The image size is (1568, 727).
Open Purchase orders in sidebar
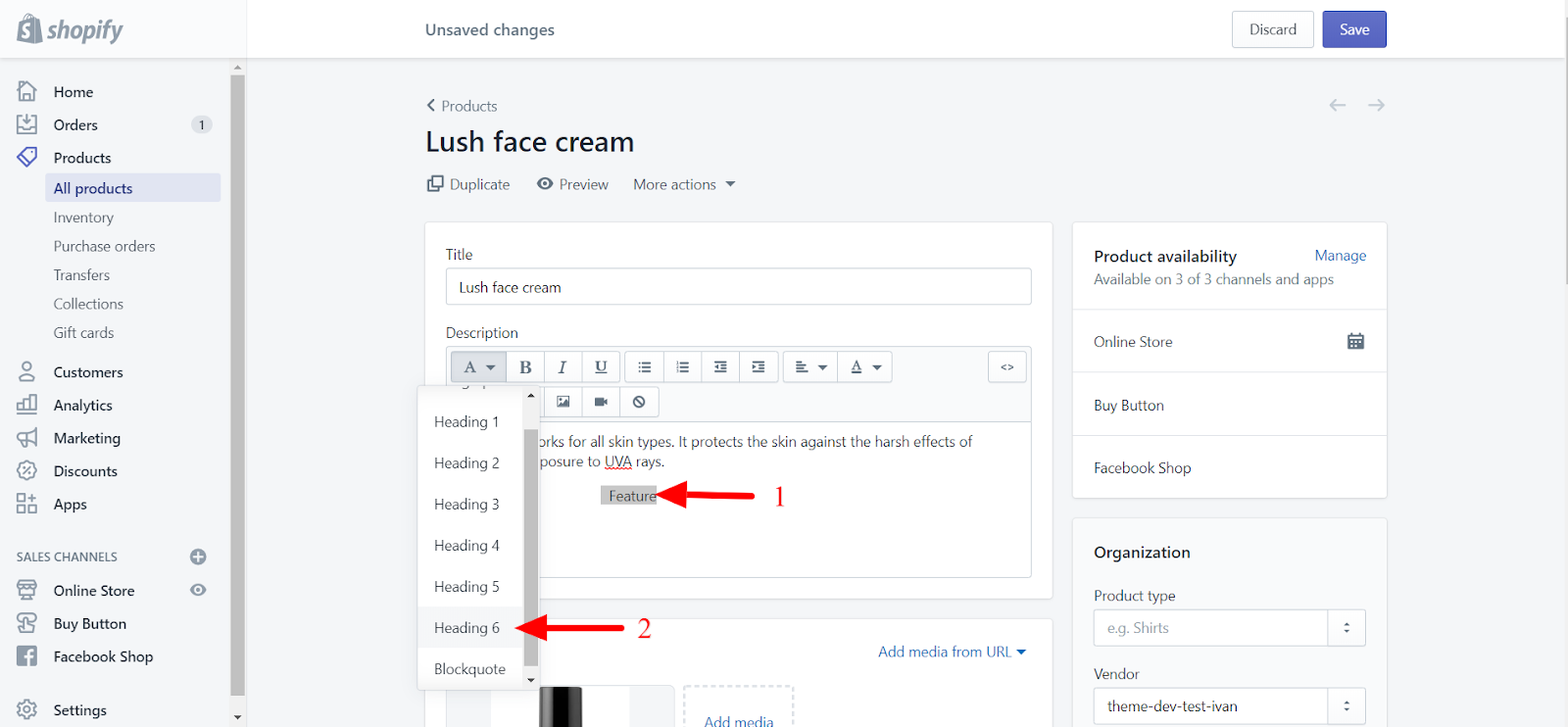click(x=104, y=246)
